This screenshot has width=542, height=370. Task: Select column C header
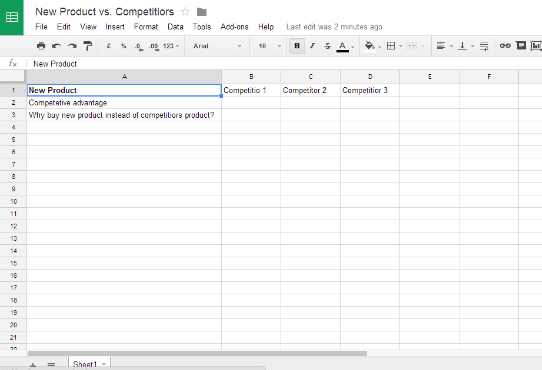pos(310,77)
